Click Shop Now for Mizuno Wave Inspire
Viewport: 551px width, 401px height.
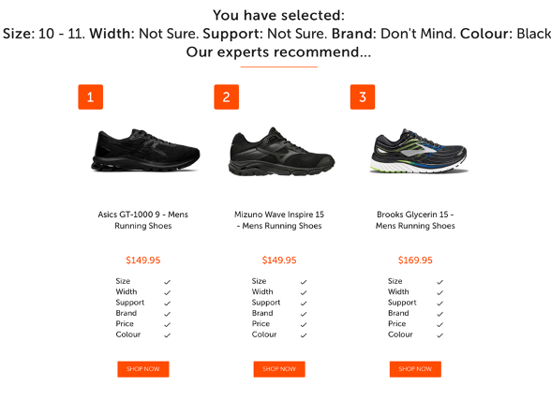(279, 369)
